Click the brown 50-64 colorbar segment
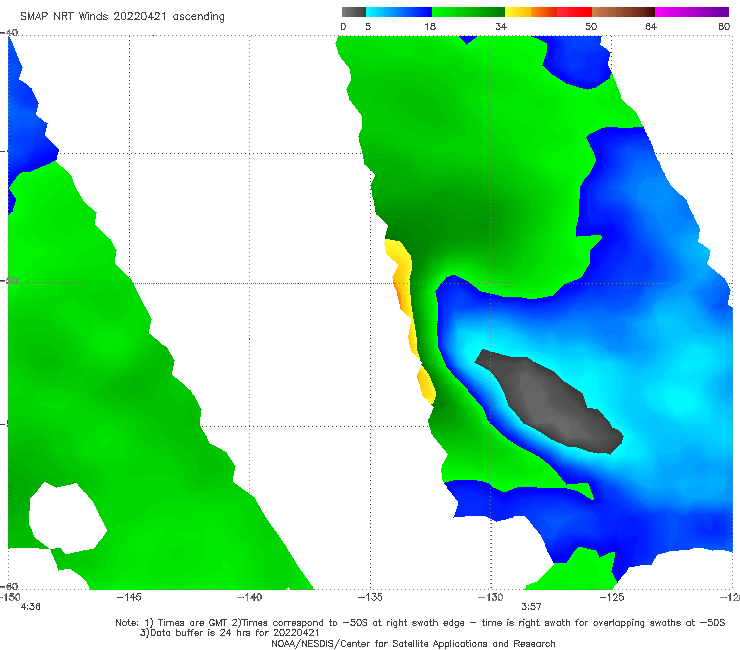This screenshot has width=740, height=650. pyautogui.click(x=623, y=12)
